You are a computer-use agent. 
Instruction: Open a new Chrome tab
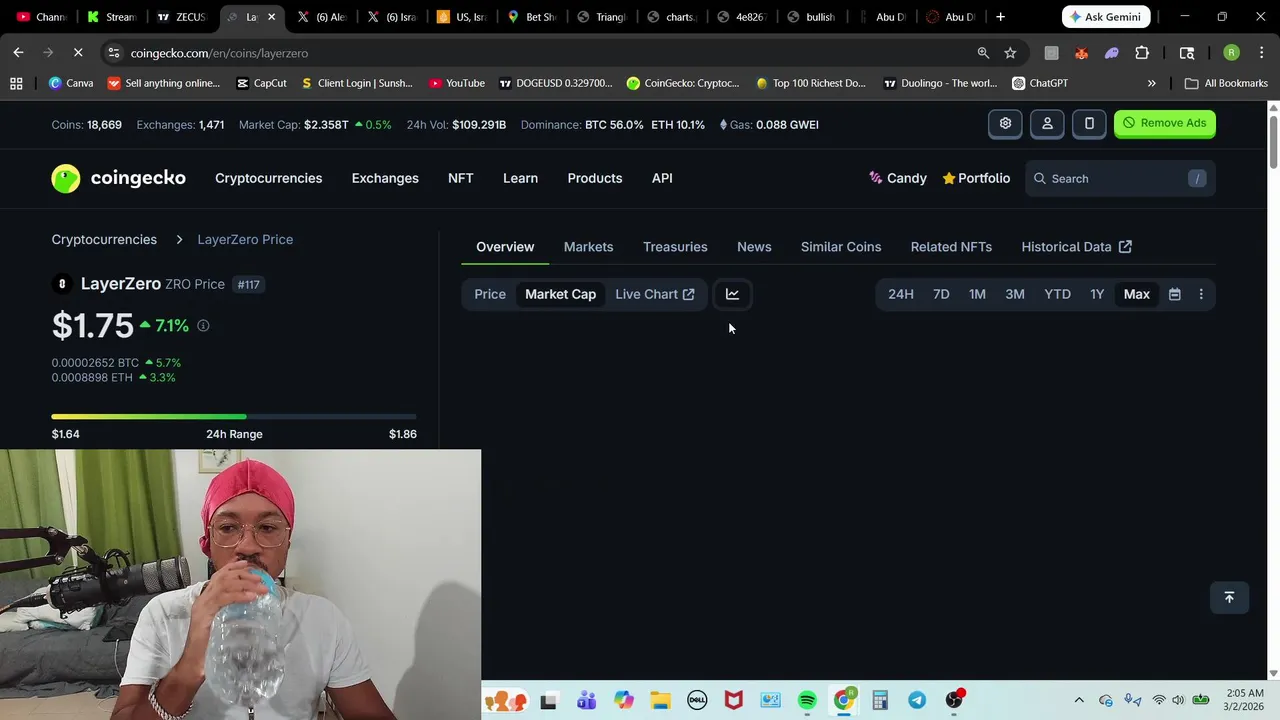(x=1000, y=17)
